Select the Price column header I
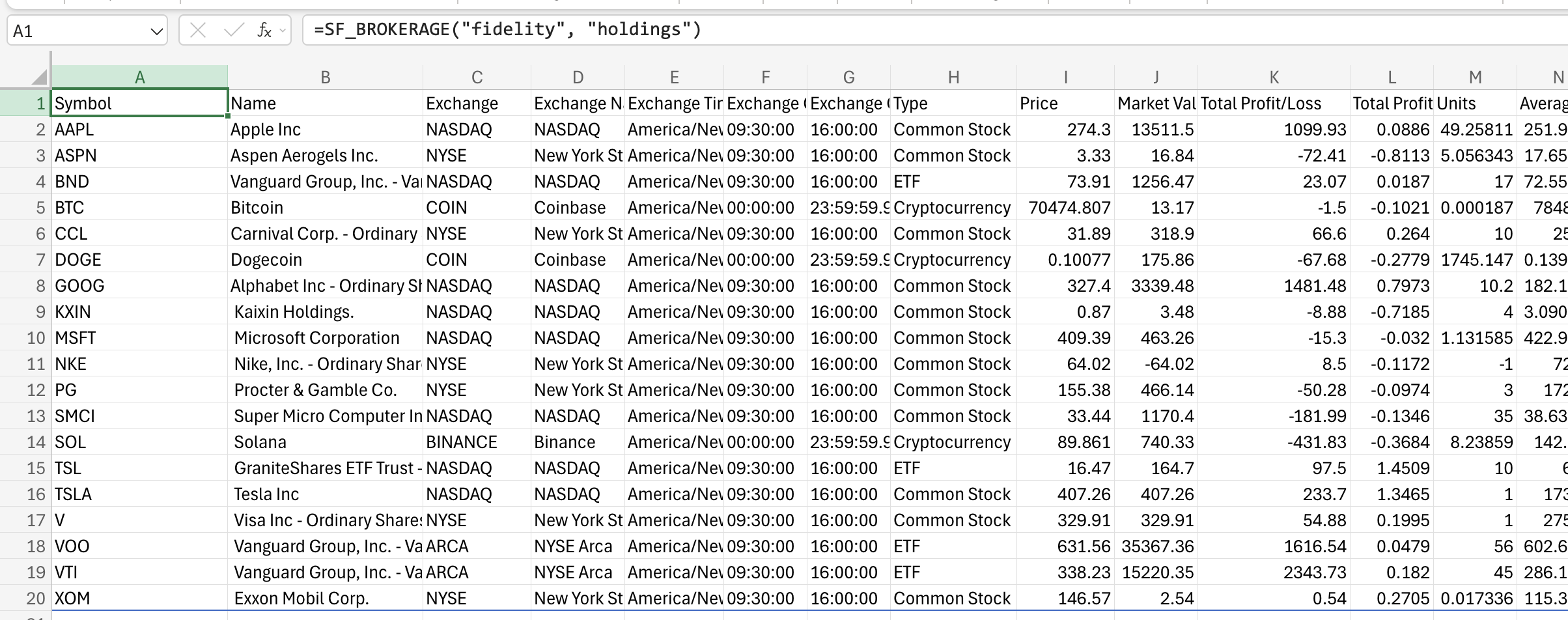This screenshot has width=1568, height=620. click(1066, 76)
